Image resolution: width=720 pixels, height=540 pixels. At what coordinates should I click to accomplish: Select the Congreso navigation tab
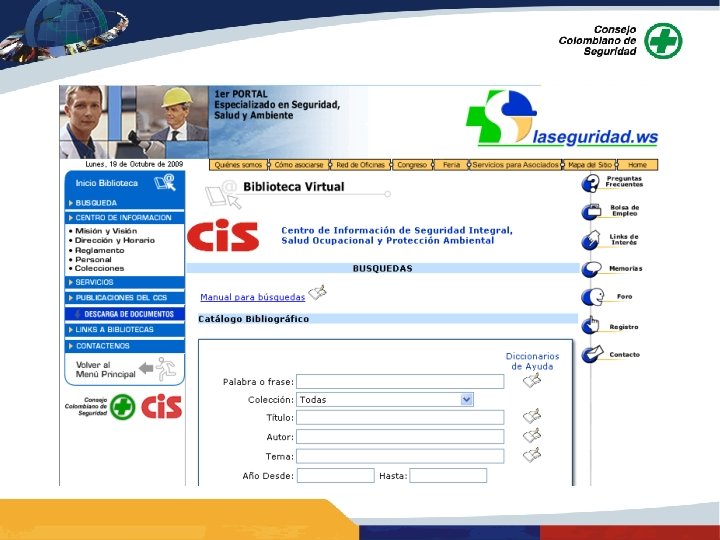click(412, 165)
